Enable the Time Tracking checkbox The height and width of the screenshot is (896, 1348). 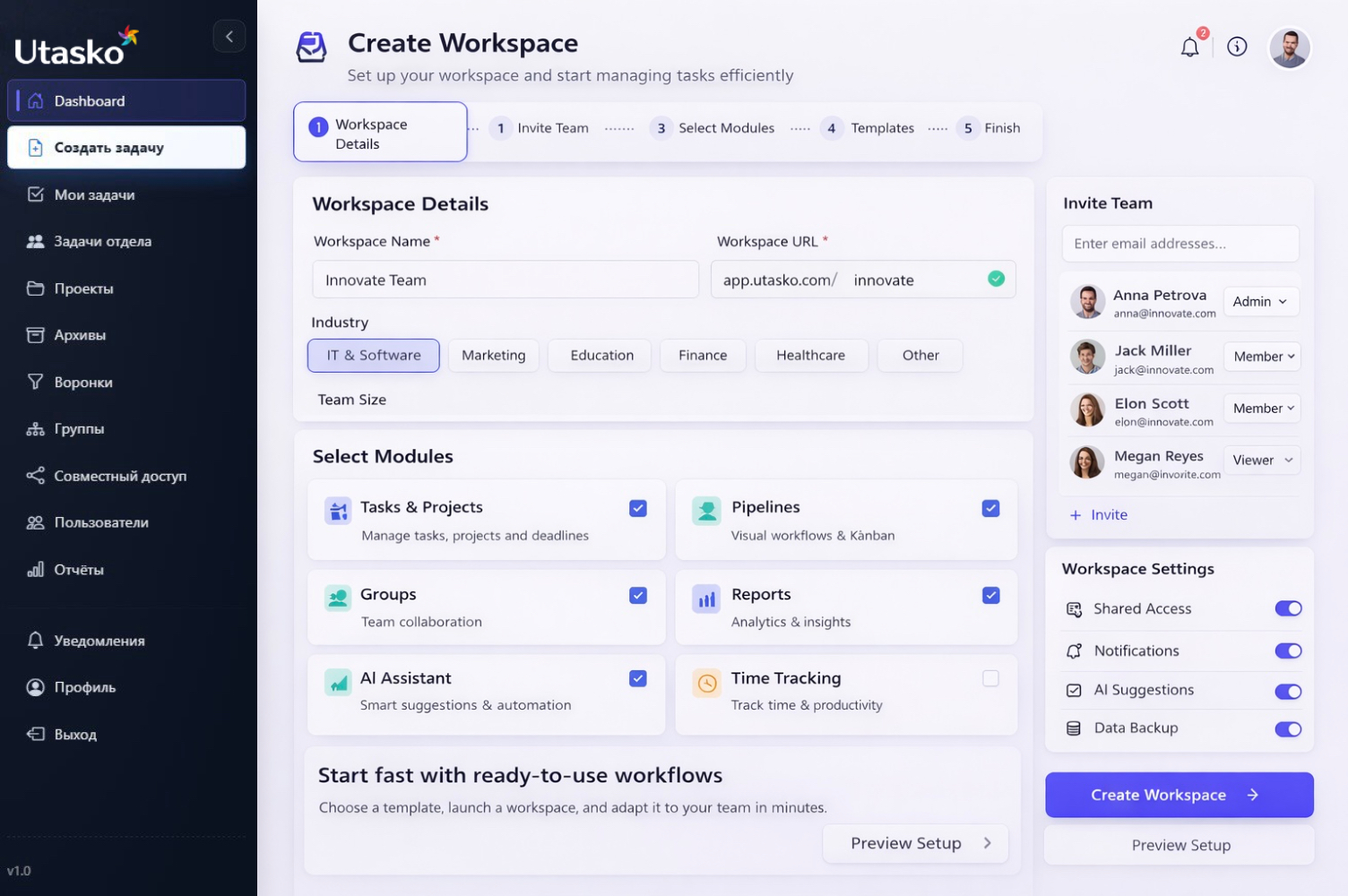(990, 678)
